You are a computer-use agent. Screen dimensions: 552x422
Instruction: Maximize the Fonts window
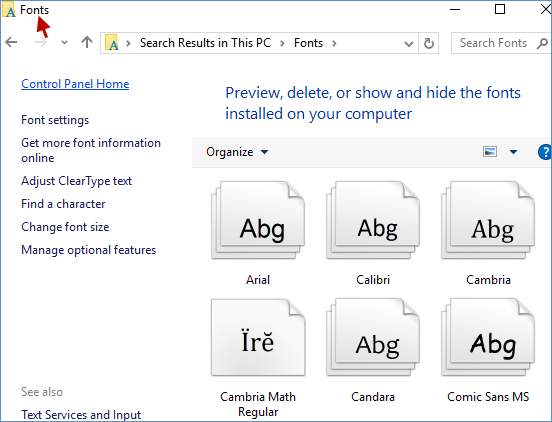pos(500,9)
